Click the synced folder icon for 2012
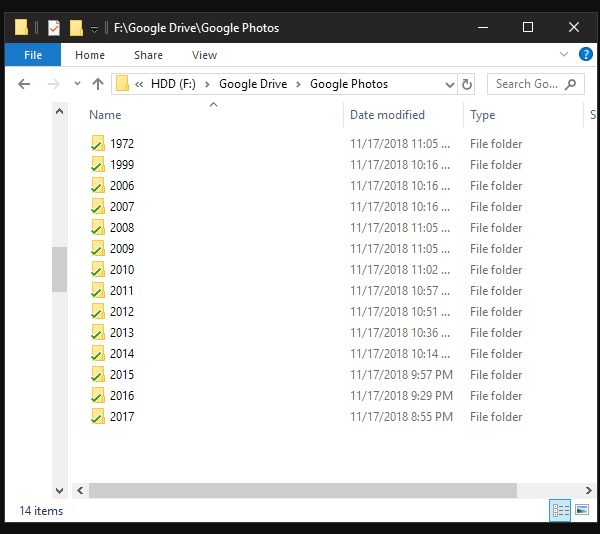Image resolution: width=600 pixels, height=534 pixels. 98,311
